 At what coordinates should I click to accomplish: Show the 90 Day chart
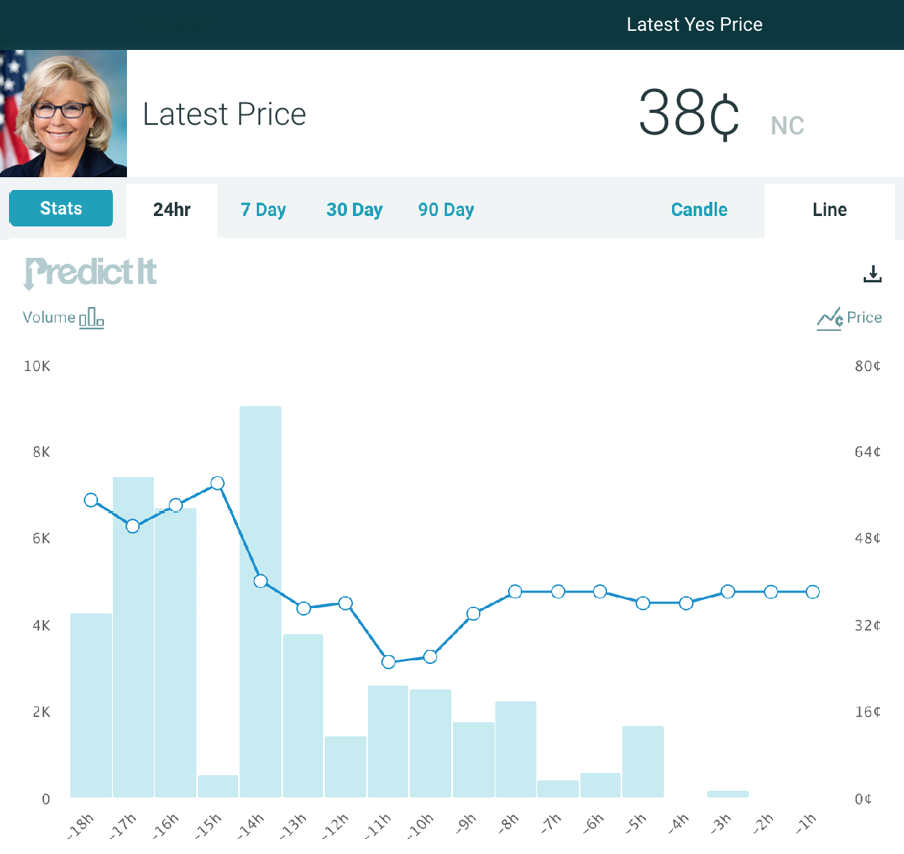[446, 210]
